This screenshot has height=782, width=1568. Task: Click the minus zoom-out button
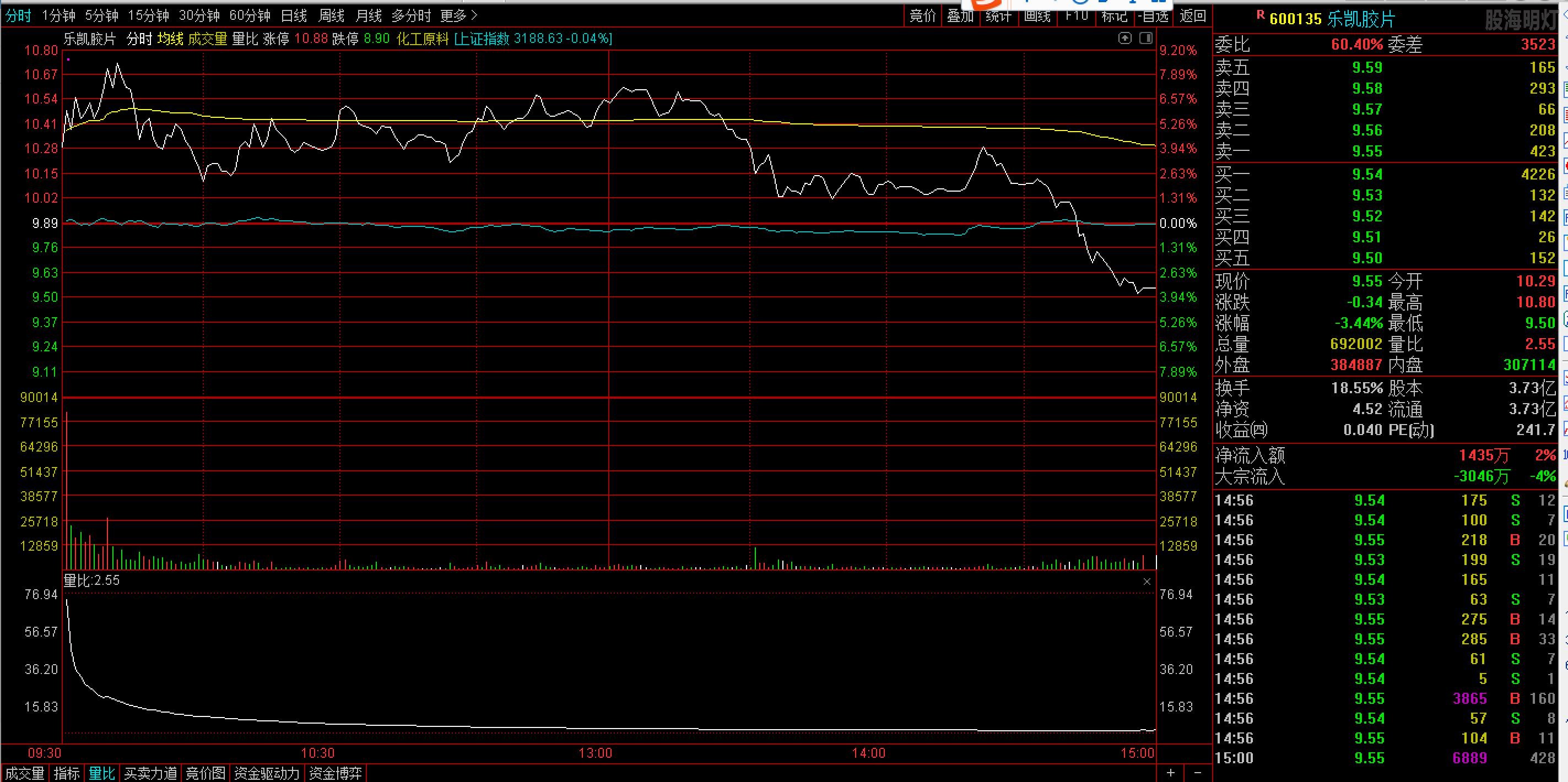(x=1198, y=773)
